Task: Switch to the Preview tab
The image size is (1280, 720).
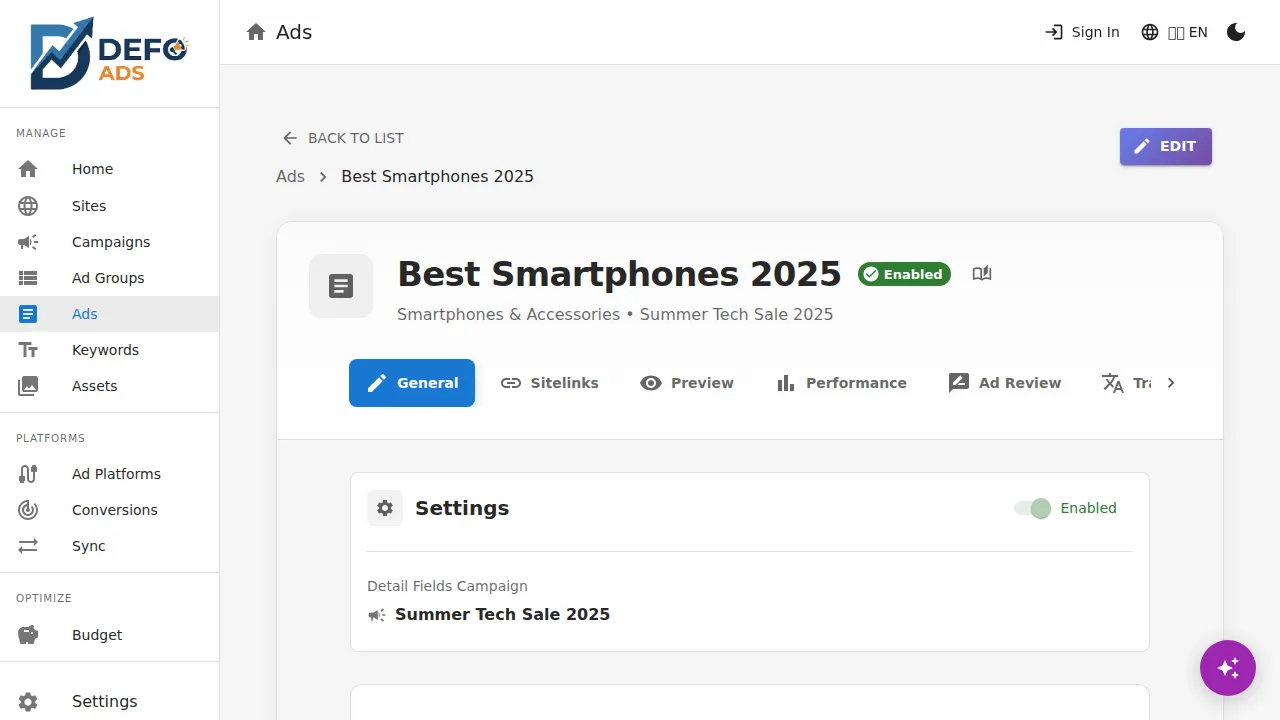Action: pyautogui.click(x=687, y=383)
